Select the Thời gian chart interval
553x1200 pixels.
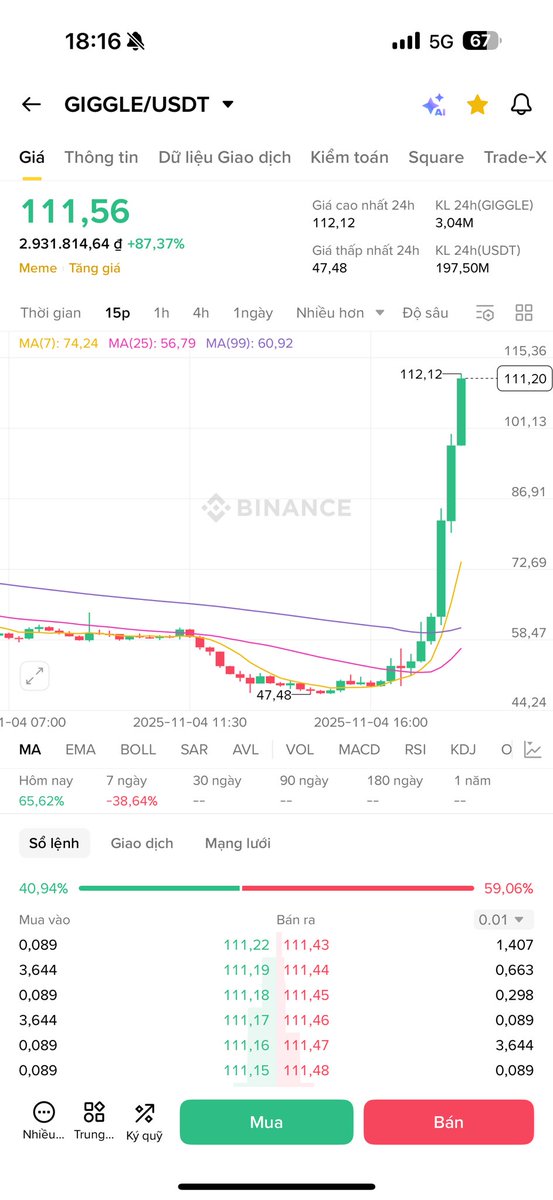pos(51,313)
